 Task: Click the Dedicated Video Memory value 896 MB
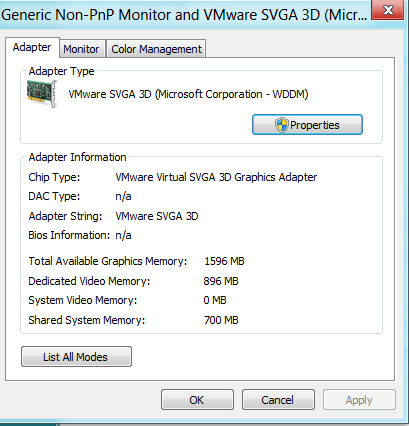click(x=221, y=281)
